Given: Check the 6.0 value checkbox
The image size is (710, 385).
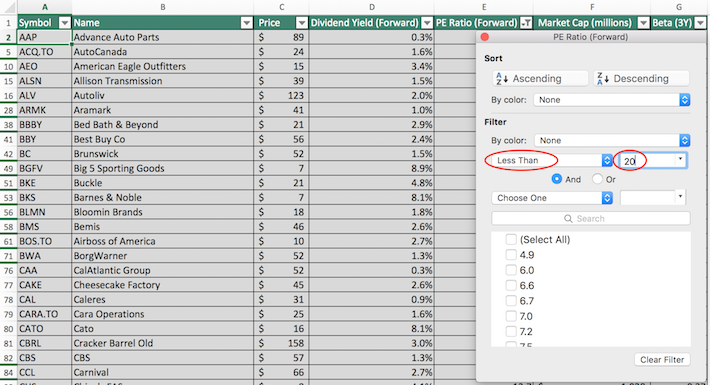Looking at the screenshot, I should [x=511, y=270].
